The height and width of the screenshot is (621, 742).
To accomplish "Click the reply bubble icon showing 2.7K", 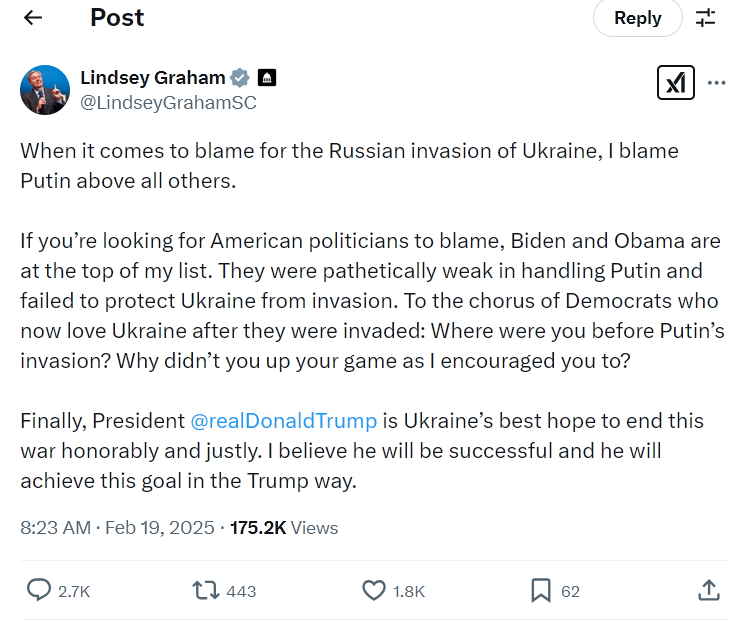I will tap(39, 590).
